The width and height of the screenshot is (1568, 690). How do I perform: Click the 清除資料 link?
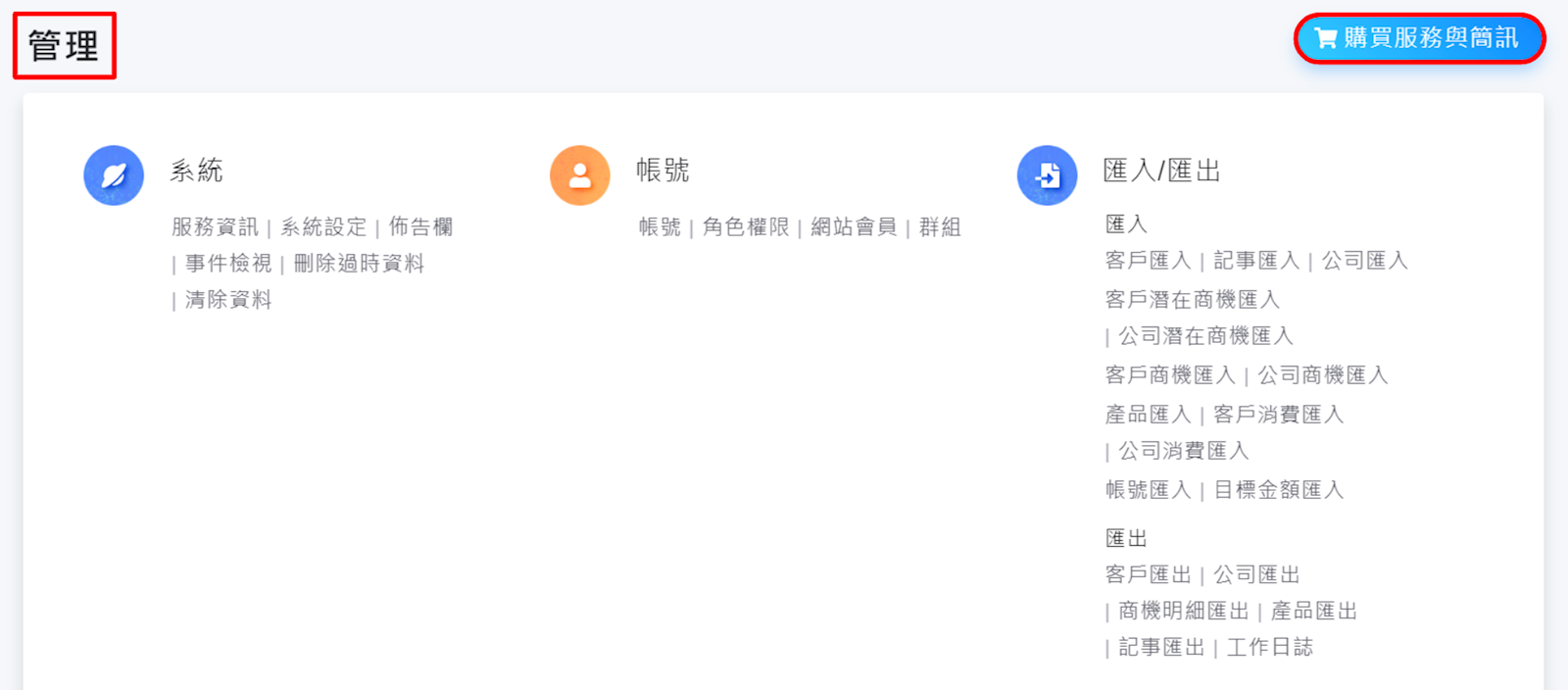[x=228, y=300]
